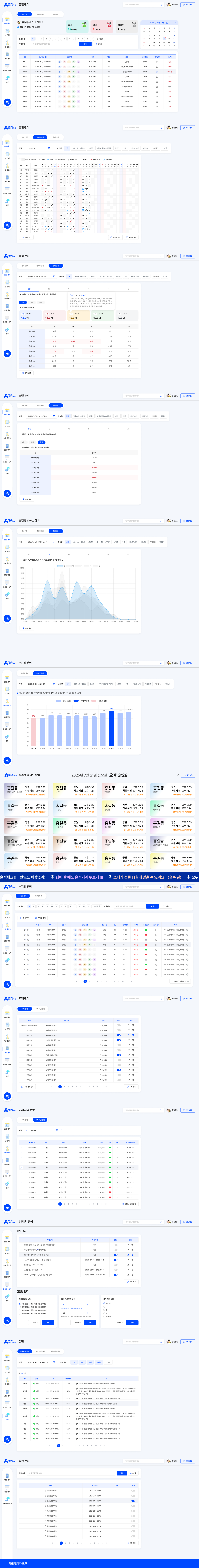Image resolution: width=199 pixels, height=1568 pixels.
Task: Click the 공지 관리 section heading
Action: 21,1231
